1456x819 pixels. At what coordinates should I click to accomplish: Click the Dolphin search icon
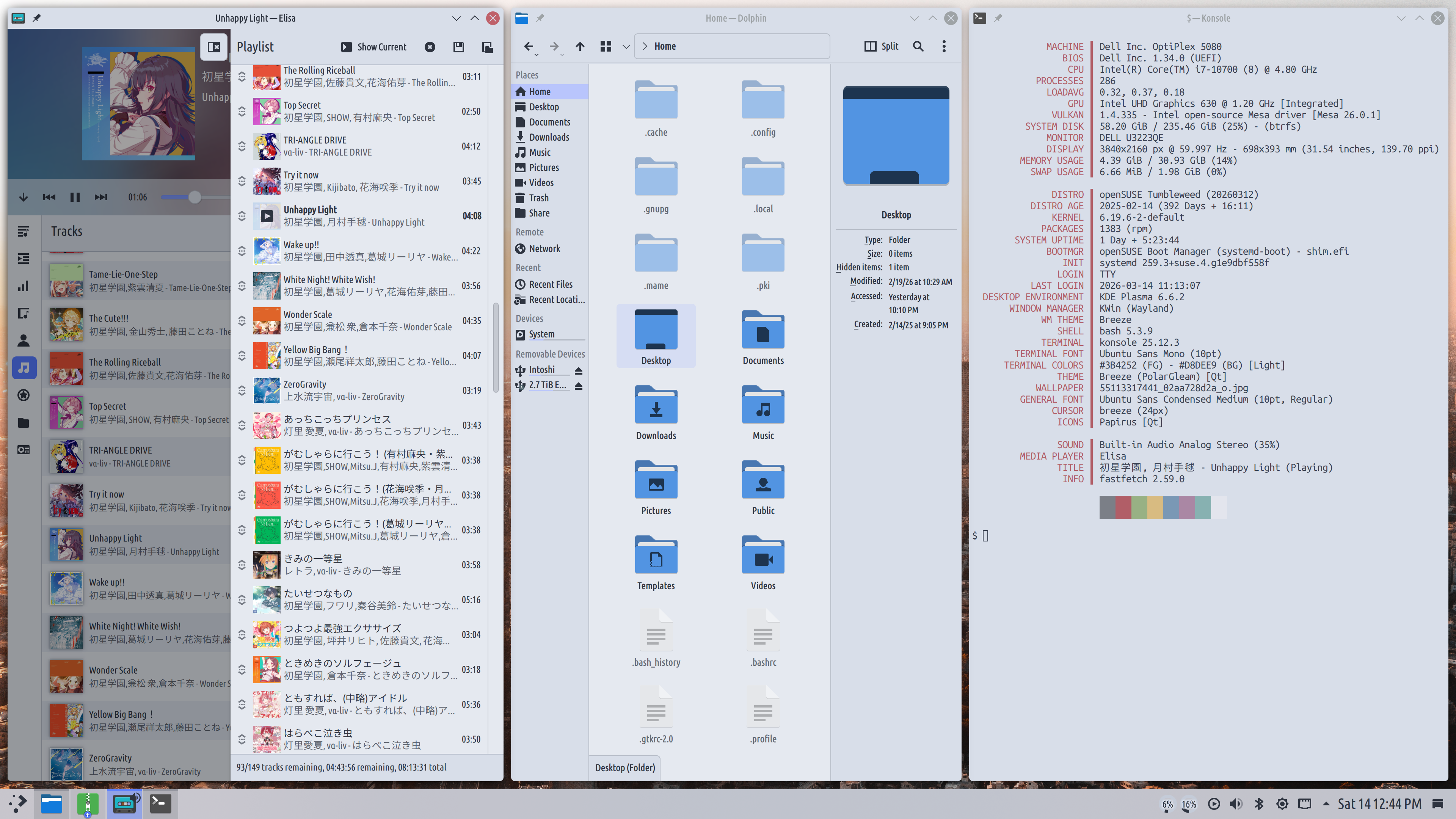(x=918, y=46)
